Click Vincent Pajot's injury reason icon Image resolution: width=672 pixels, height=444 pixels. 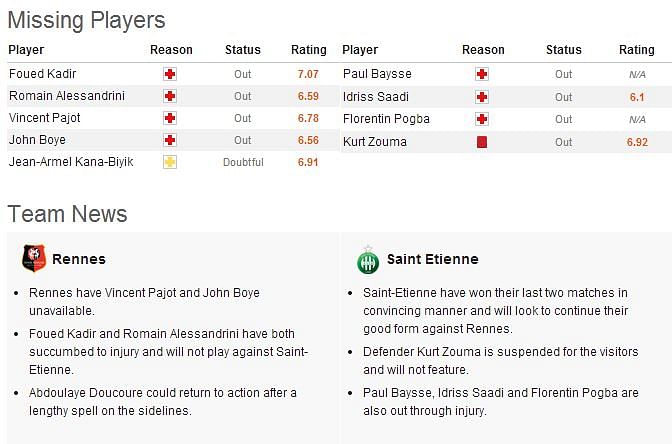[170, 118]
